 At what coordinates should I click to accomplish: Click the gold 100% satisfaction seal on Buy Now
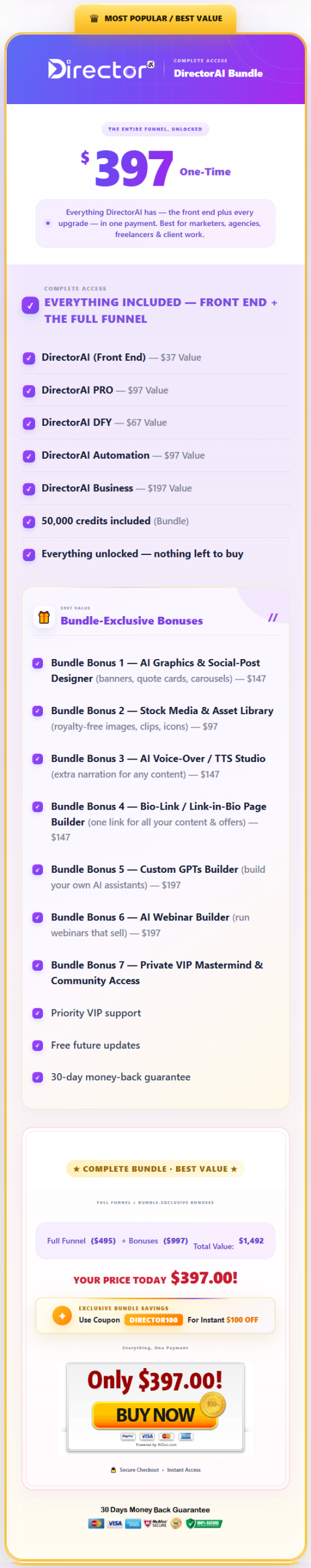[x=213, y=1404]
